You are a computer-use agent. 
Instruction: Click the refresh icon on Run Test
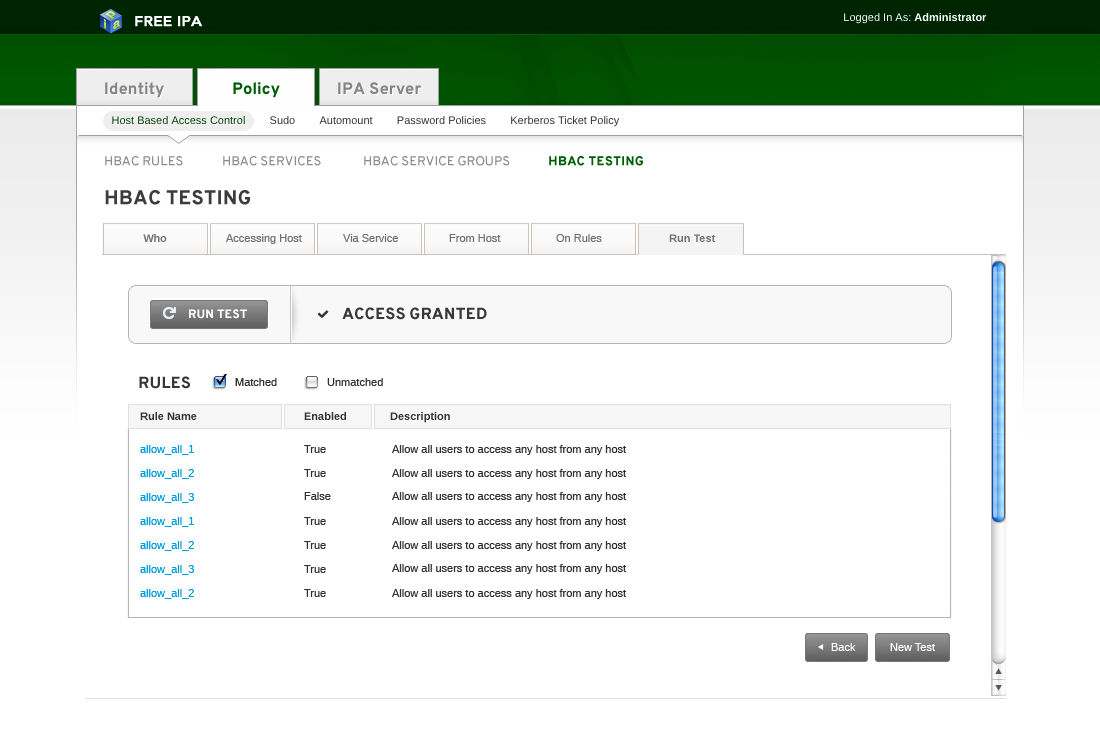170,313
